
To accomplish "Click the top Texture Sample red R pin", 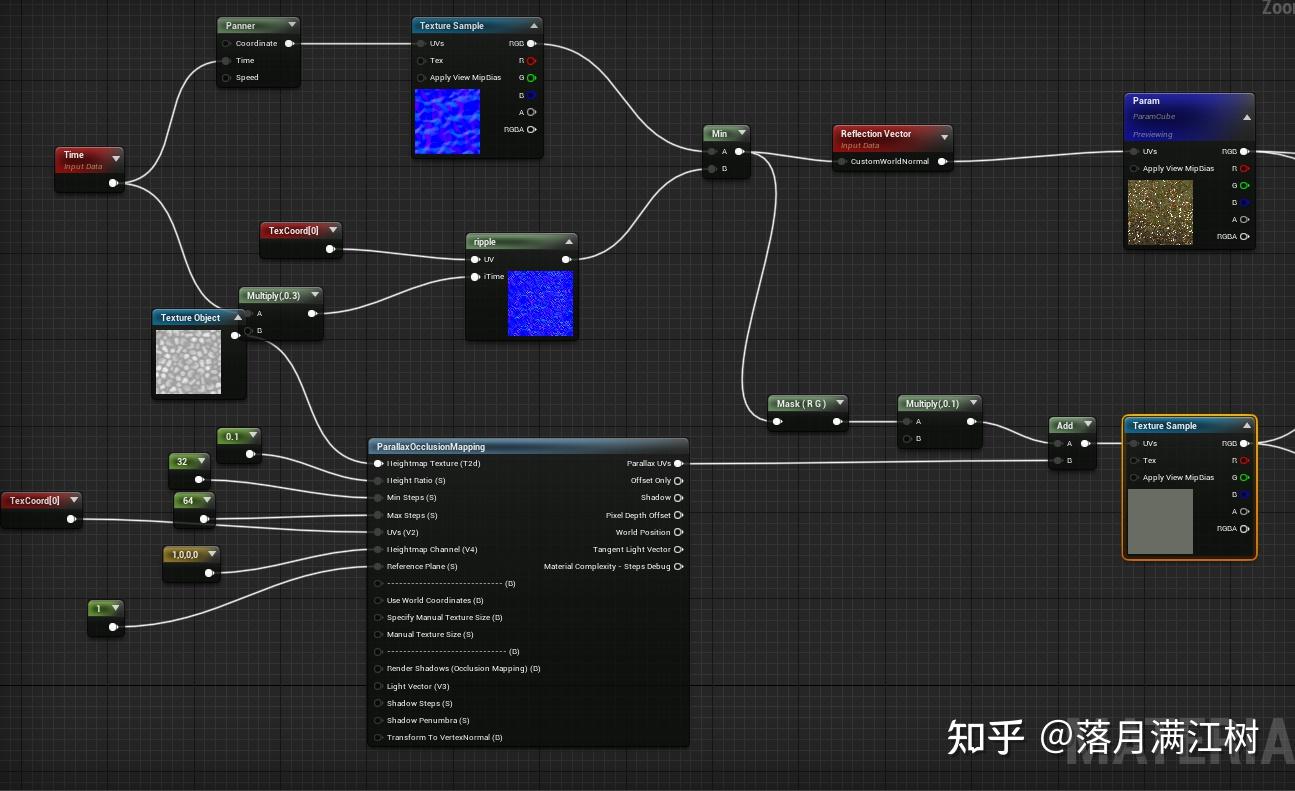I will [x=531, y=60].
